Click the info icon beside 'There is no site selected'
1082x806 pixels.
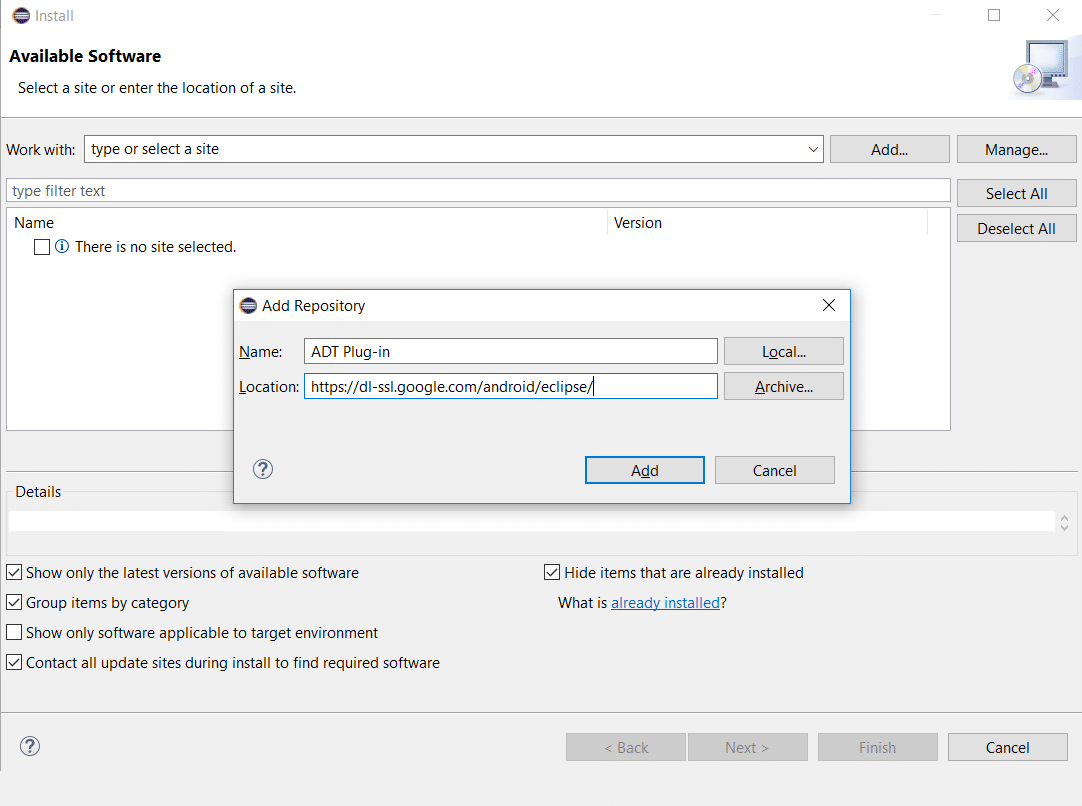pyautogui.click(x=62, y=247)
